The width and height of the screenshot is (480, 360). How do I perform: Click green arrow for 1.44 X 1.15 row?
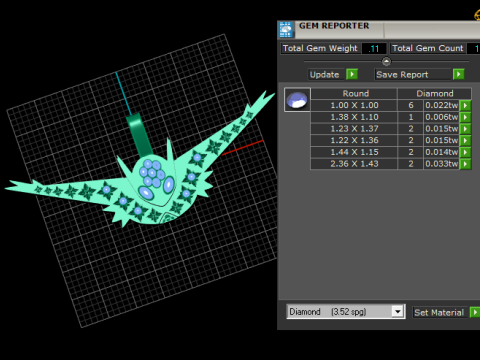(x=465, y=152)
